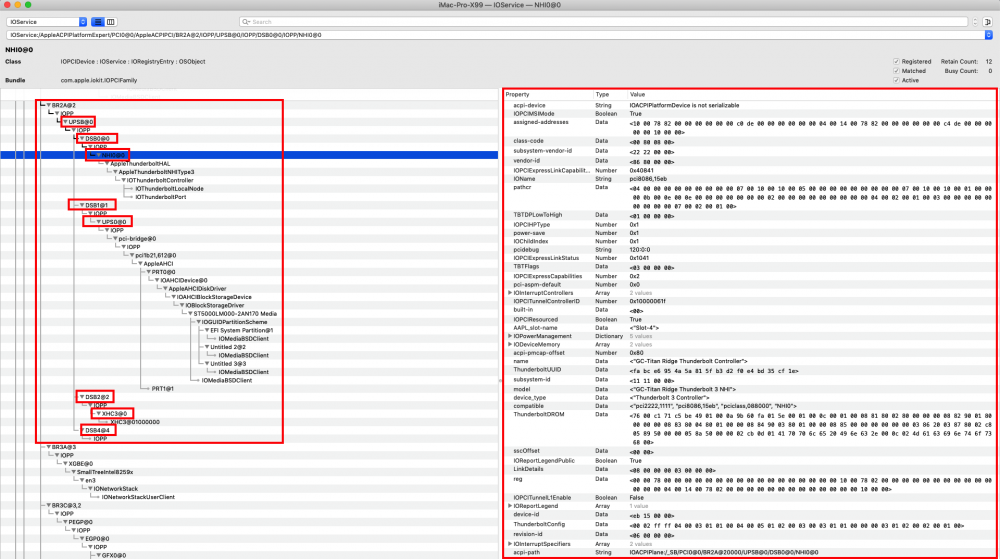
Task: Click the IOService registry path field
Action: pos(496,35)
